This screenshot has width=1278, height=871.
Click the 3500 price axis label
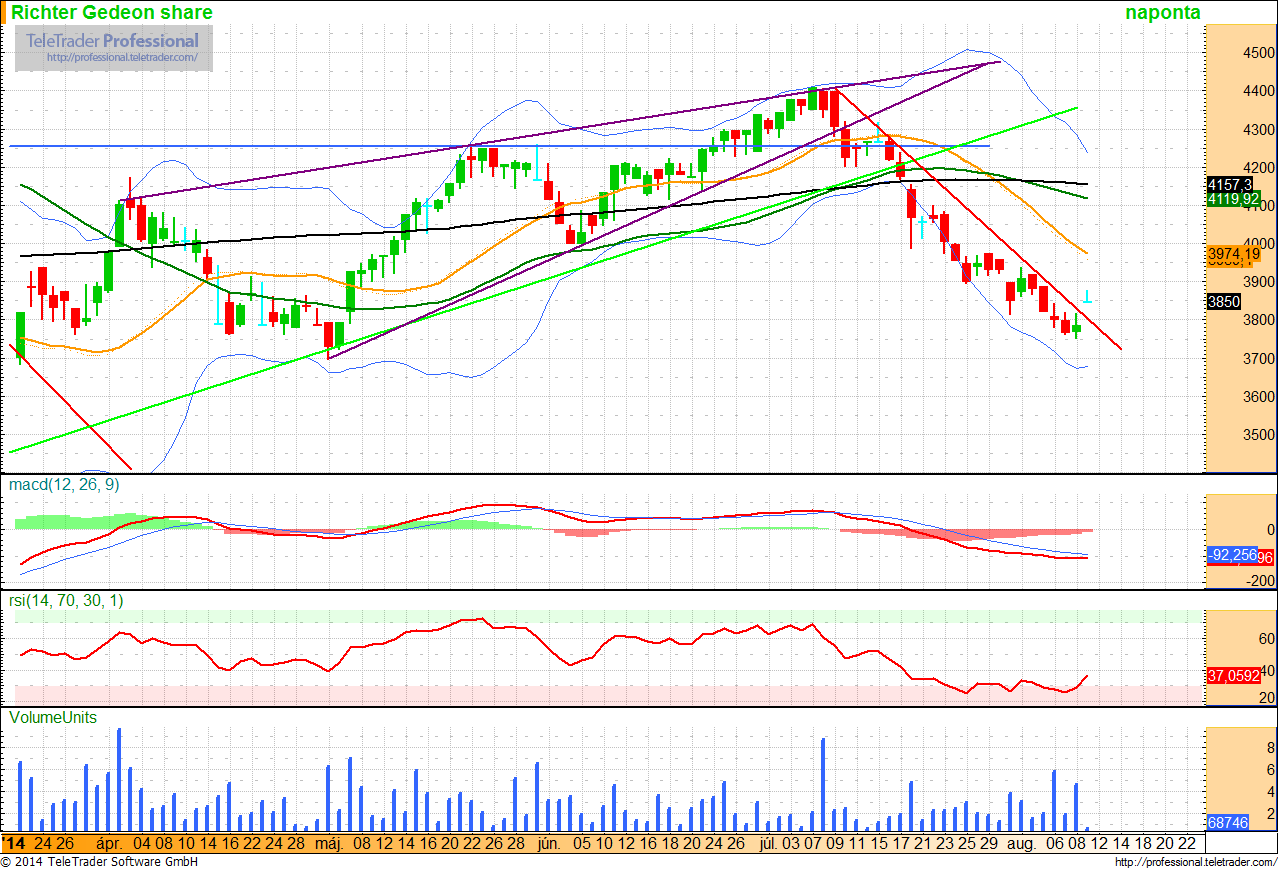(x=1259, y=435)
